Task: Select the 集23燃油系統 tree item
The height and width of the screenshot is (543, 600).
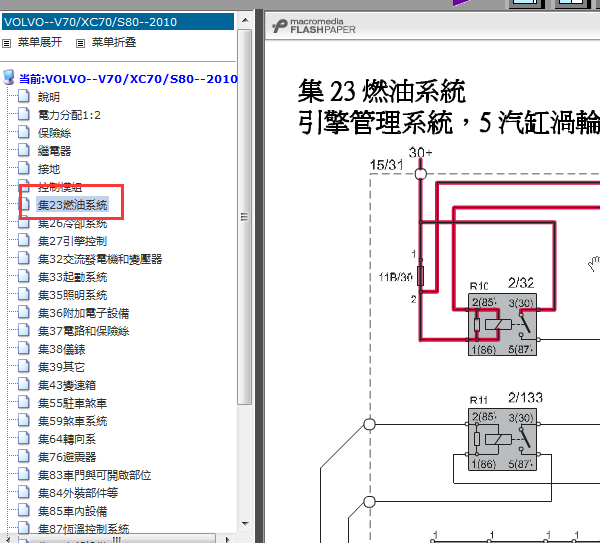Action: [72, 205]
